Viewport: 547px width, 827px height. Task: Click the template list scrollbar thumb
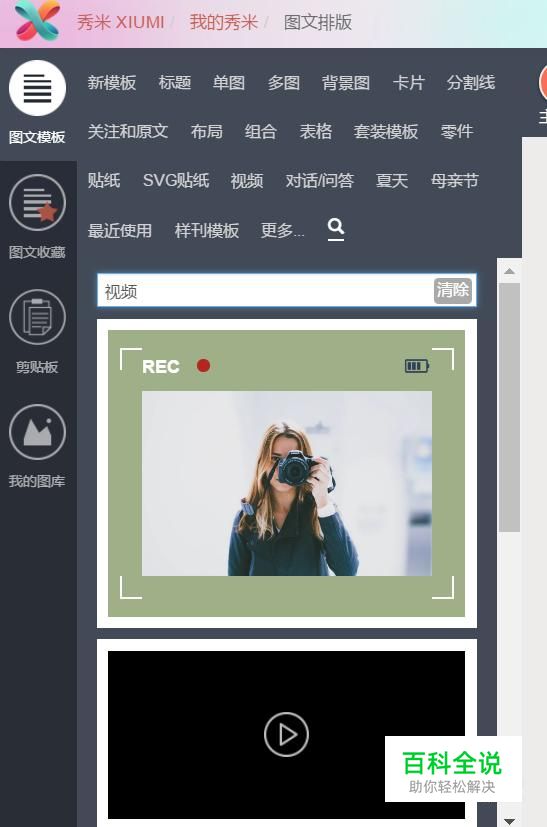point(509,407)
